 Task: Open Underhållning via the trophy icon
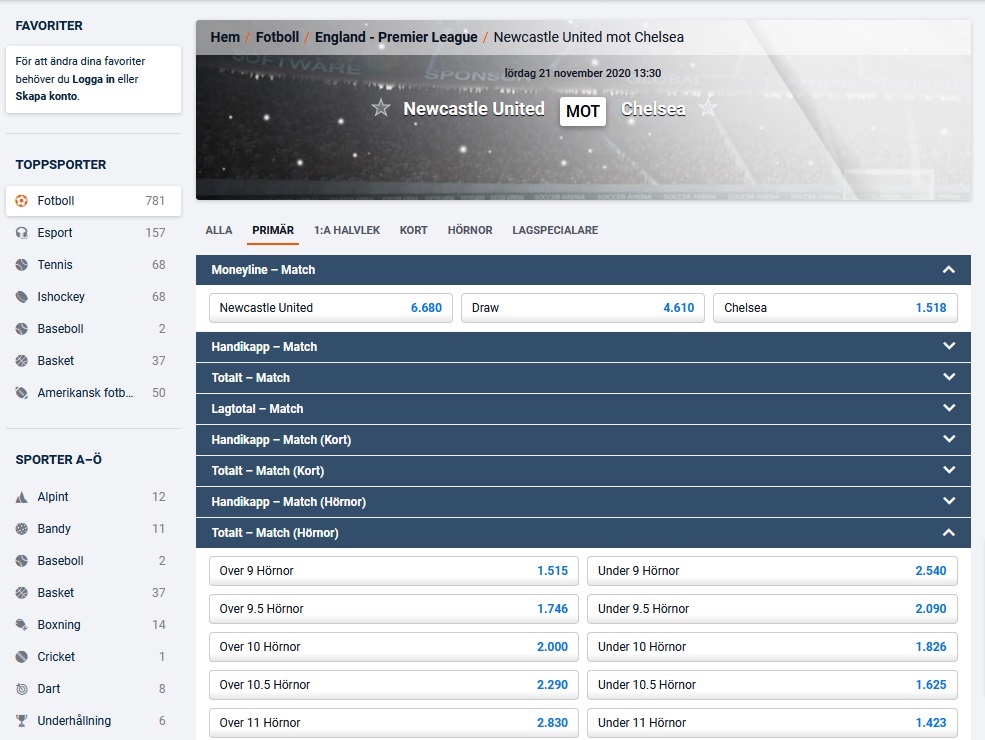(x=21, y=721)
